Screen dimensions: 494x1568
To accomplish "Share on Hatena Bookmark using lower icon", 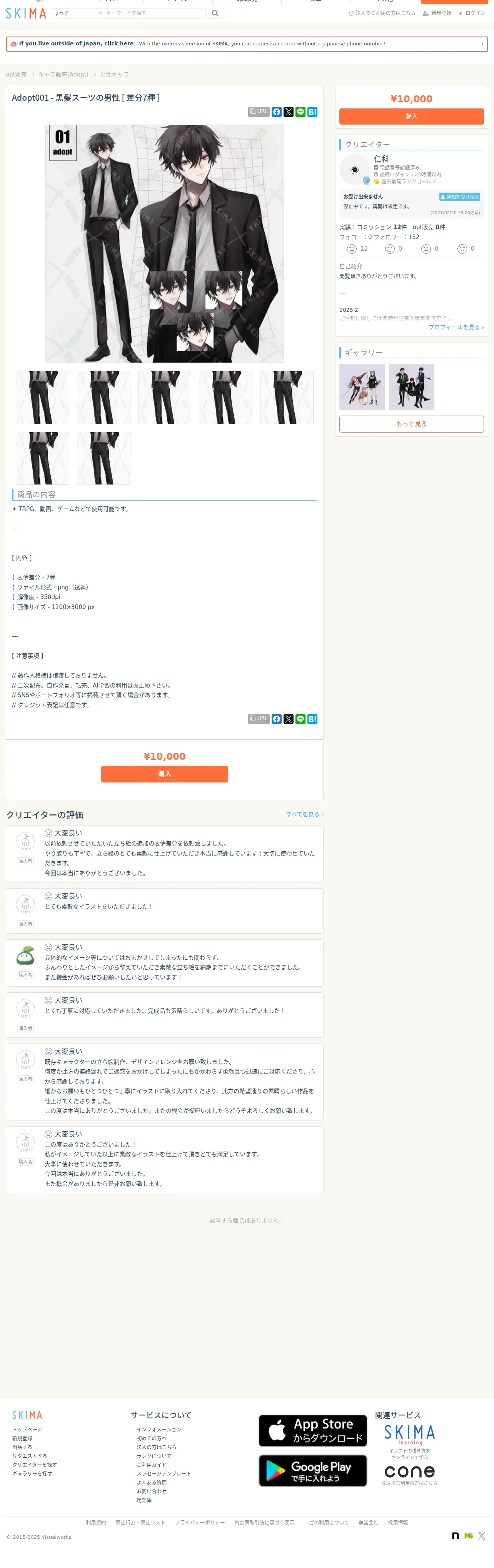I will [312, 719].
